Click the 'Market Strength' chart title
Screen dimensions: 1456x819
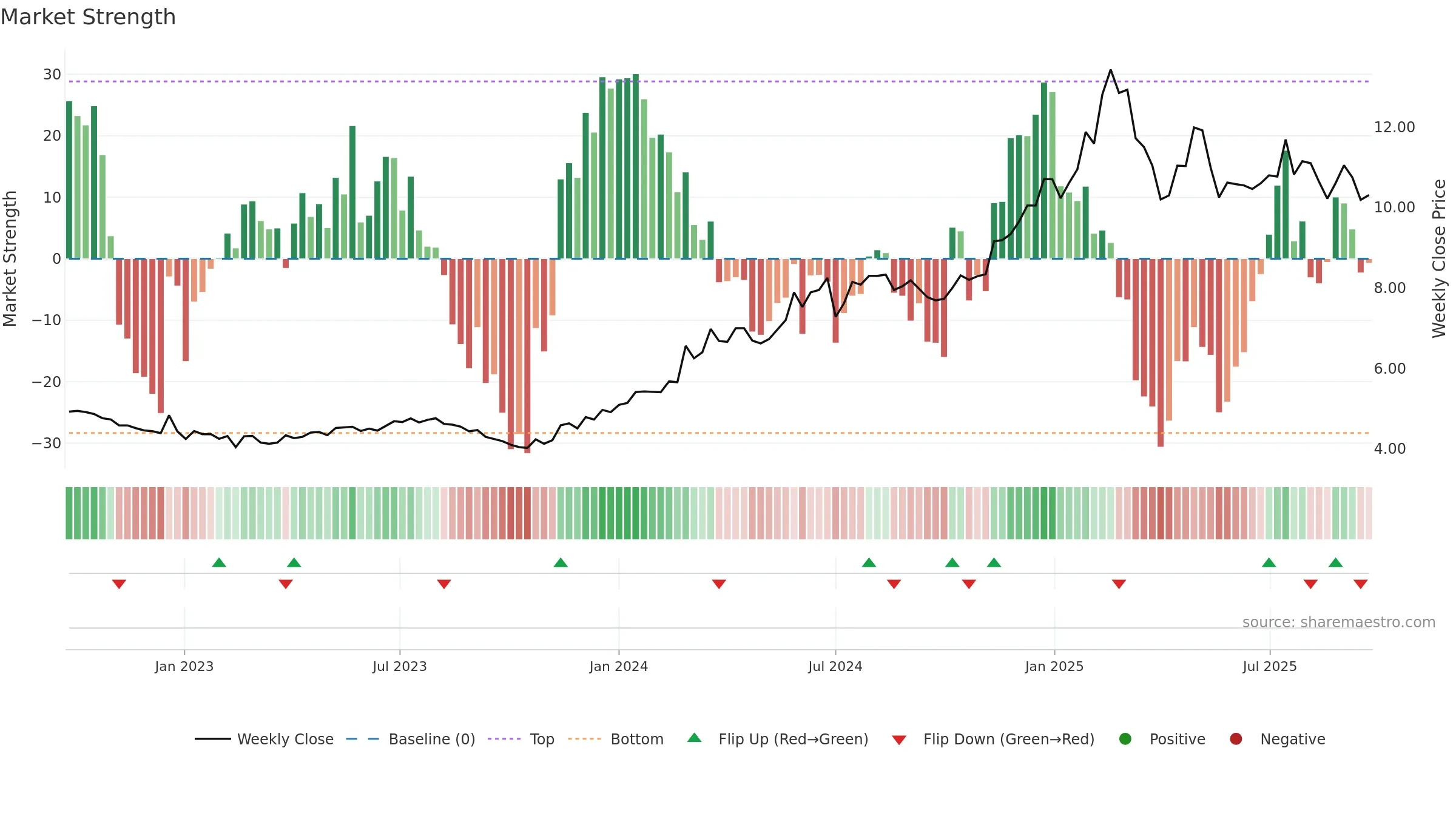(x=88, y=17)
